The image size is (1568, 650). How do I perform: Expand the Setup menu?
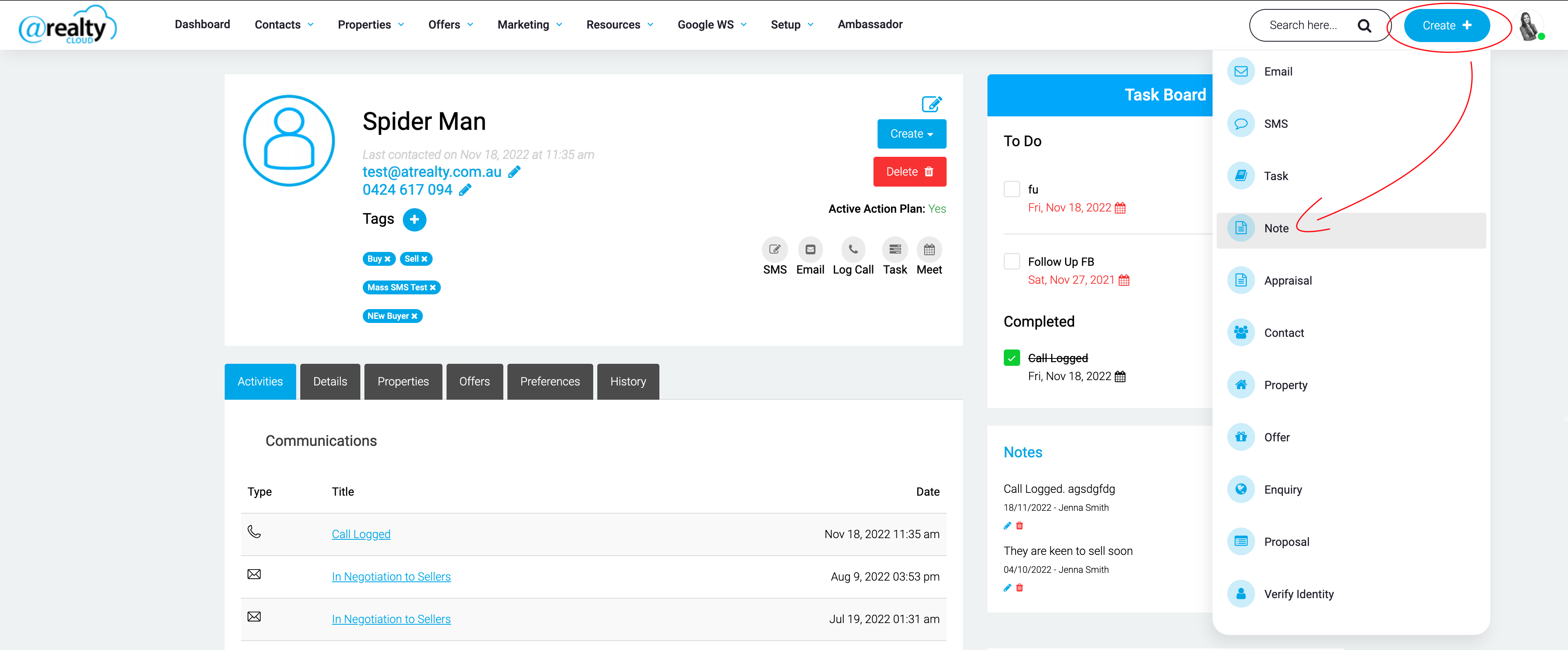[x=792, y=25]
